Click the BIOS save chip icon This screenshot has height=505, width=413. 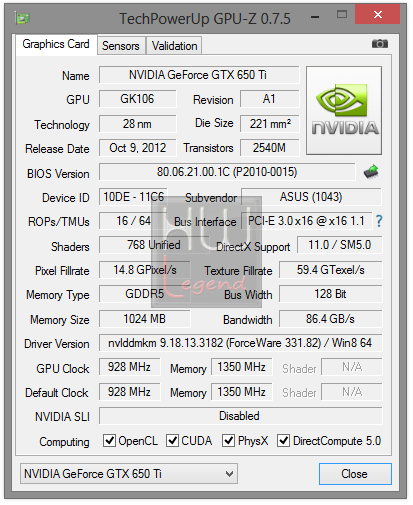click(371, 172)
